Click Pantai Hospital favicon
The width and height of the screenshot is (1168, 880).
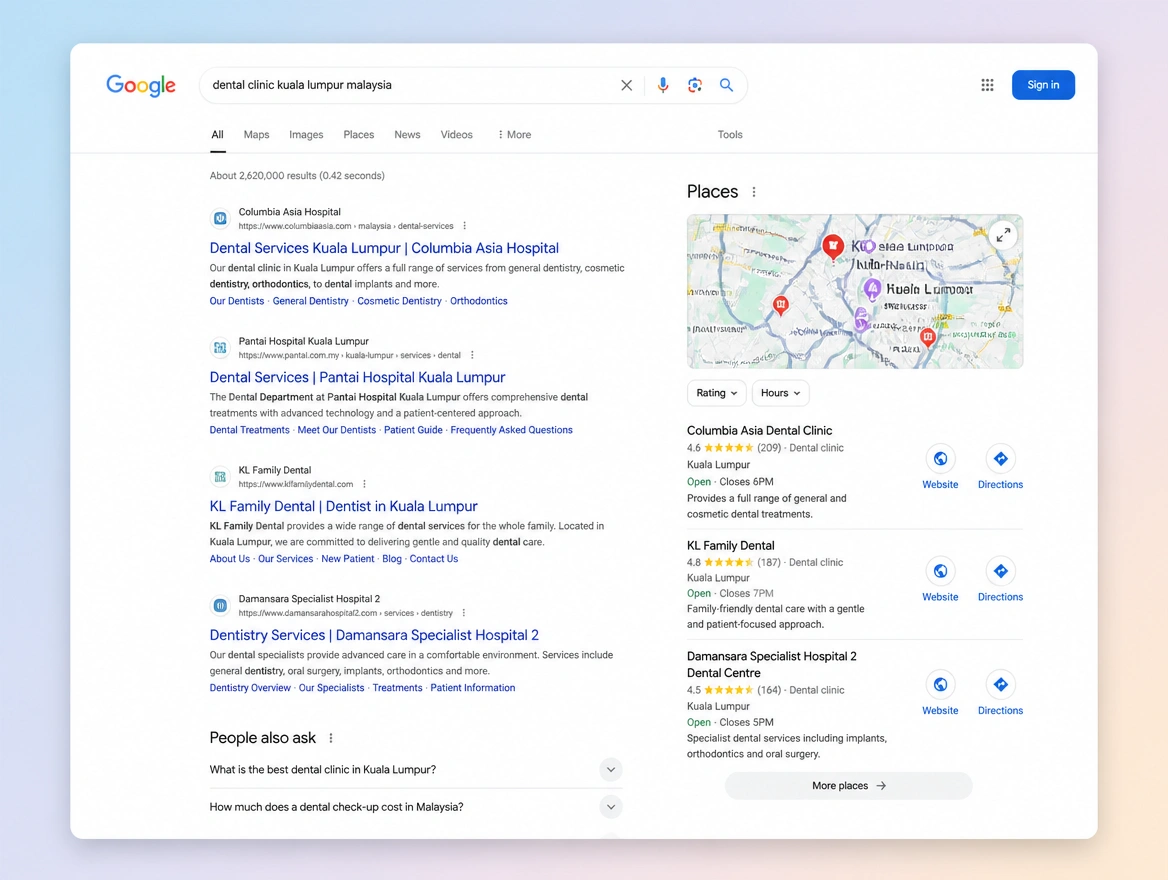(220, 347)
